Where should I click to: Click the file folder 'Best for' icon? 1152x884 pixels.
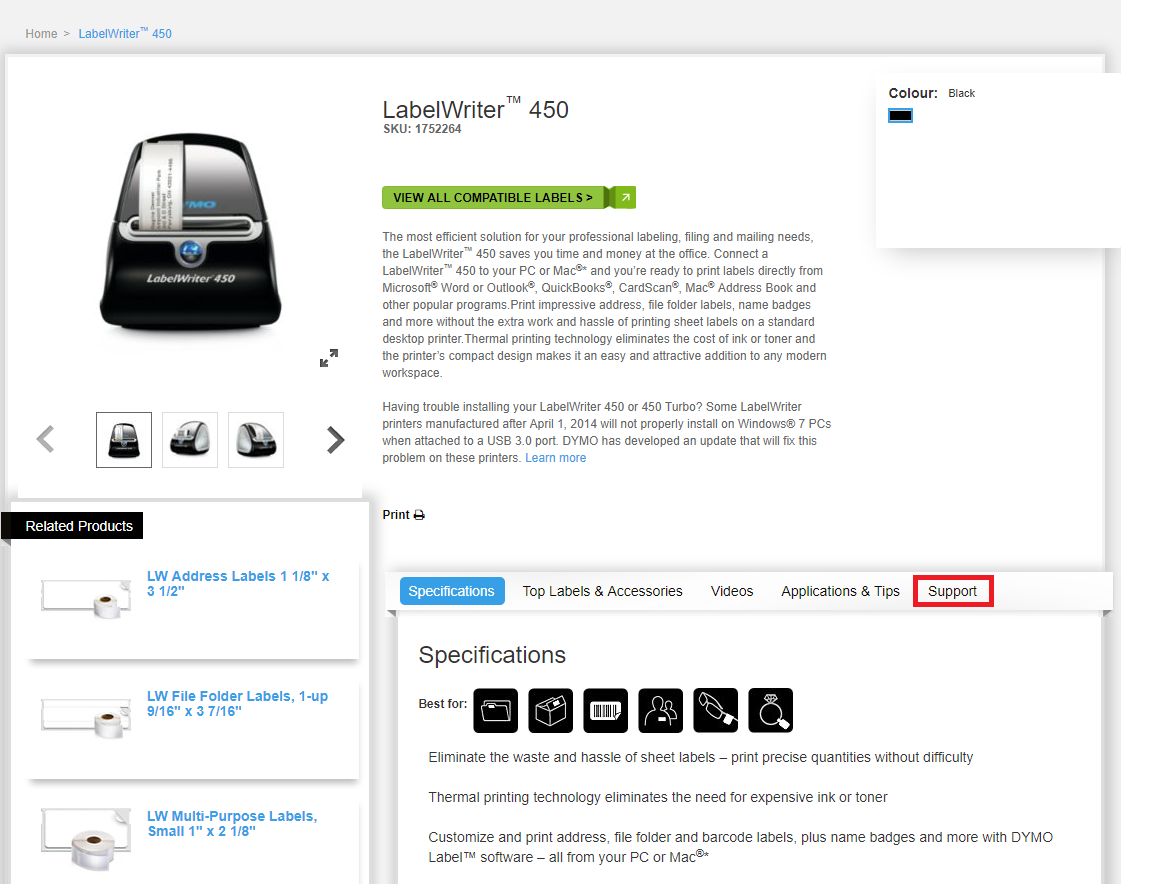click(x=496, y=710)
